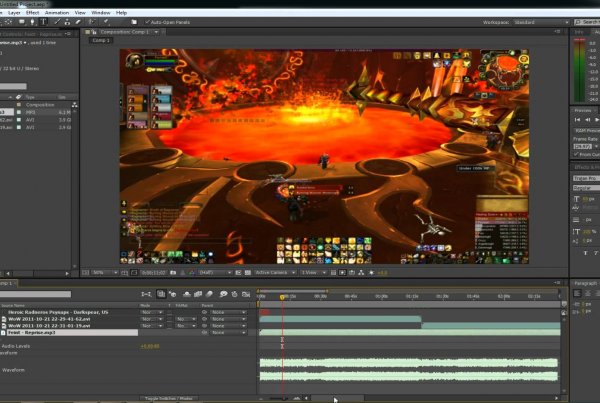The height and width of the screenshot is (403, 600).
Task: Toggle the From Current checkbox in Preview
Action: 576,154
